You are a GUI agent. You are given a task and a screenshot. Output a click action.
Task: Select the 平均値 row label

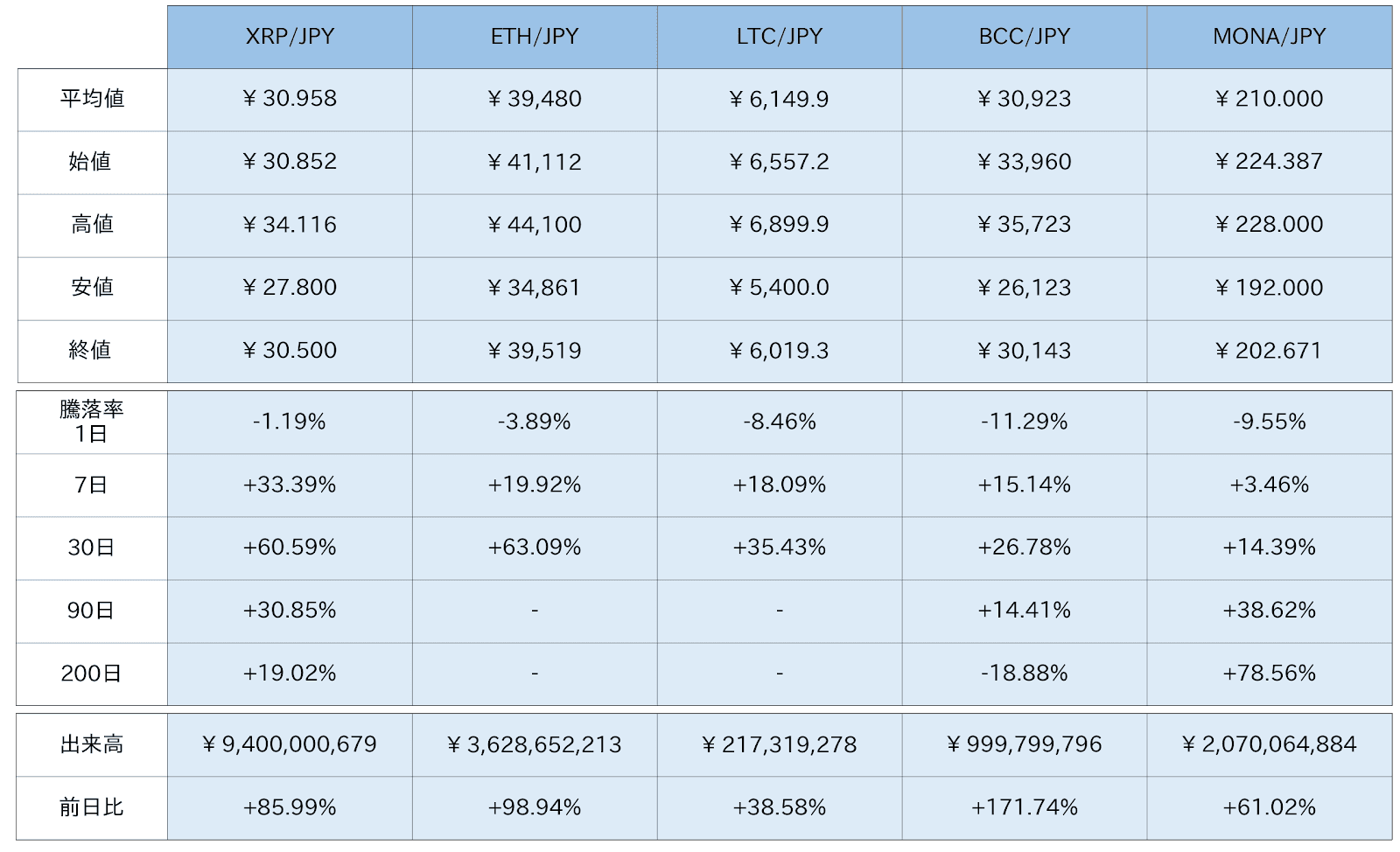(92, 99)
